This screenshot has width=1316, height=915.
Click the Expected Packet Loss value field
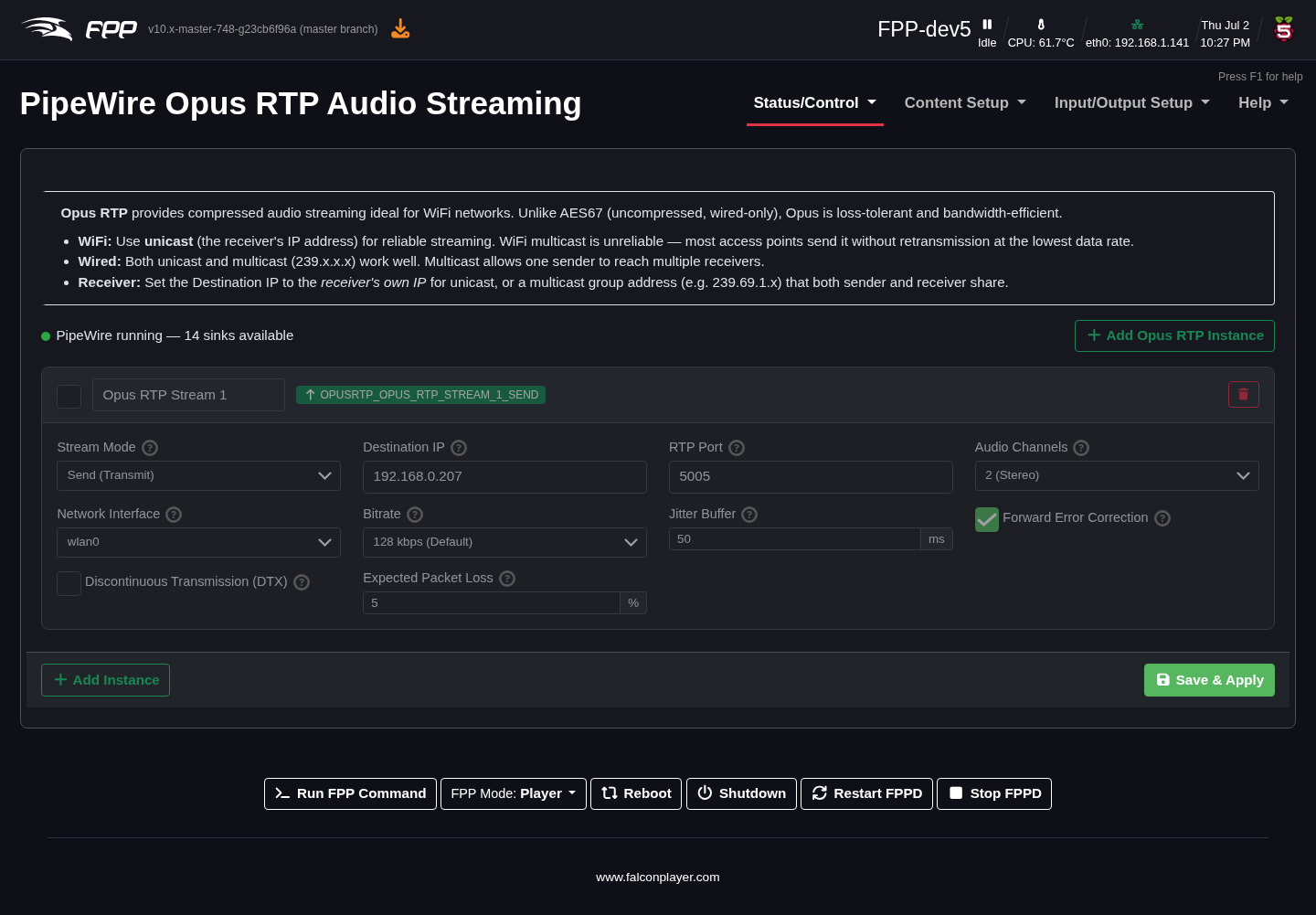coord(492,603)
